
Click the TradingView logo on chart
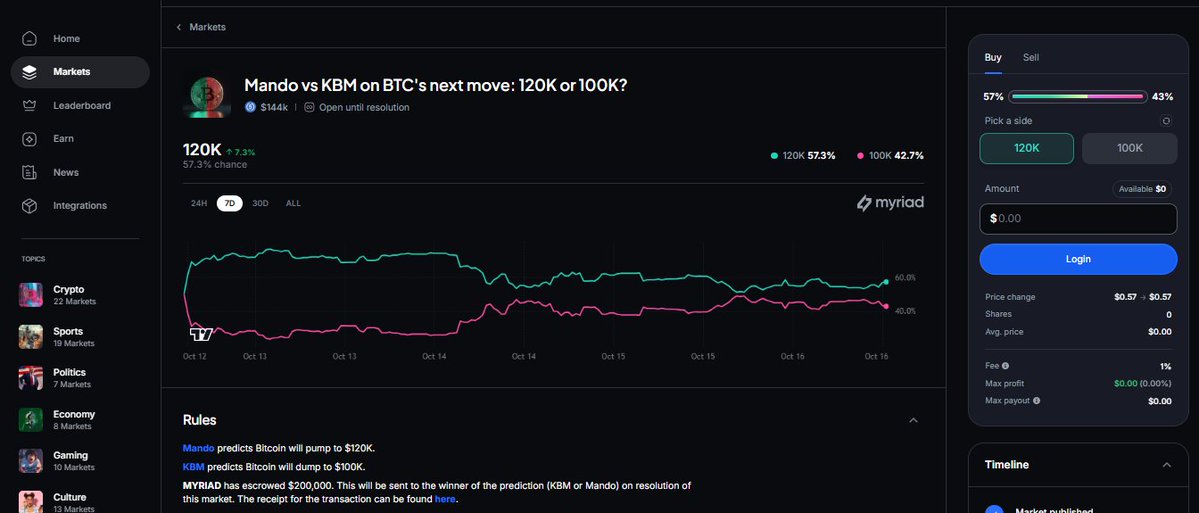[200, 334]
